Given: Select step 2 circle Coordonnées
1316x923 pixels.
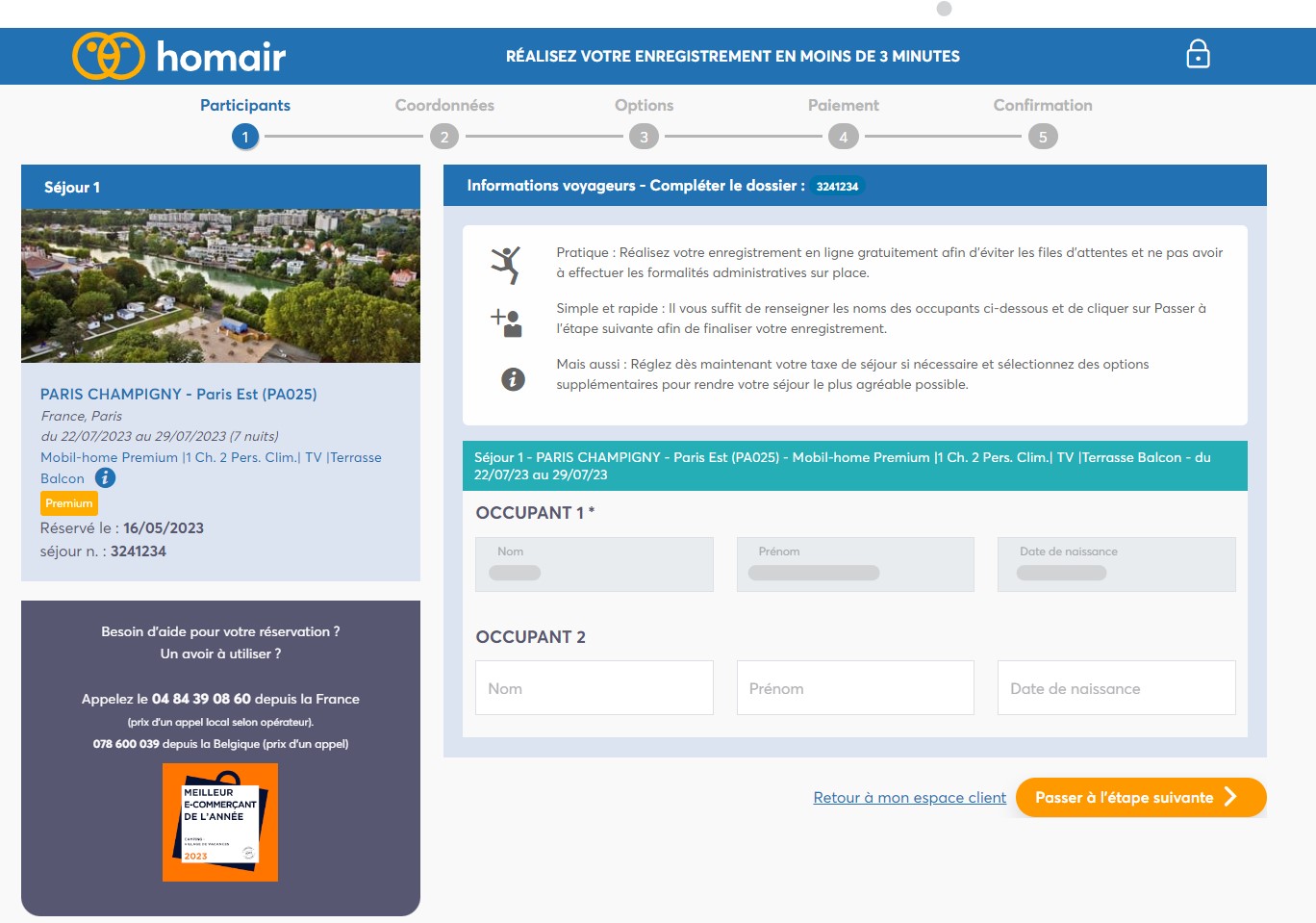Looking at the screenshot, I should 444,137.
